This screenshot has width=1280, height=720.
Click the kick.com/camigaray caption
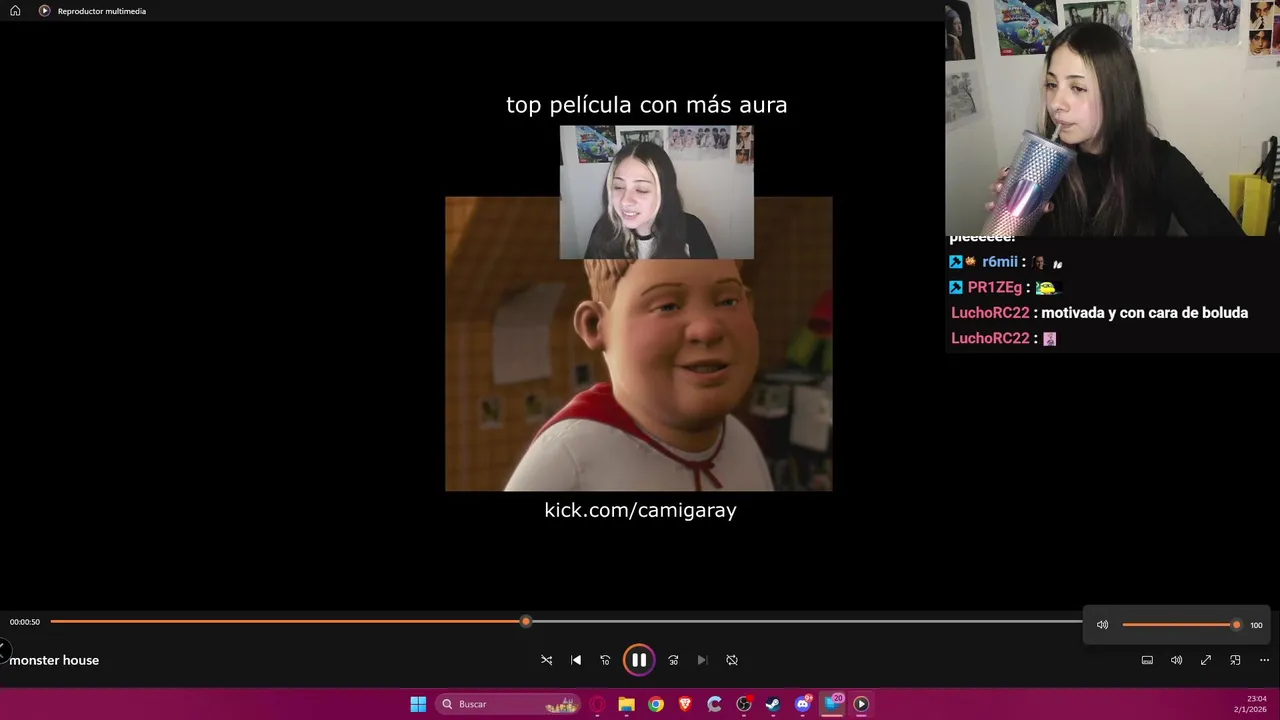point(640,510)
